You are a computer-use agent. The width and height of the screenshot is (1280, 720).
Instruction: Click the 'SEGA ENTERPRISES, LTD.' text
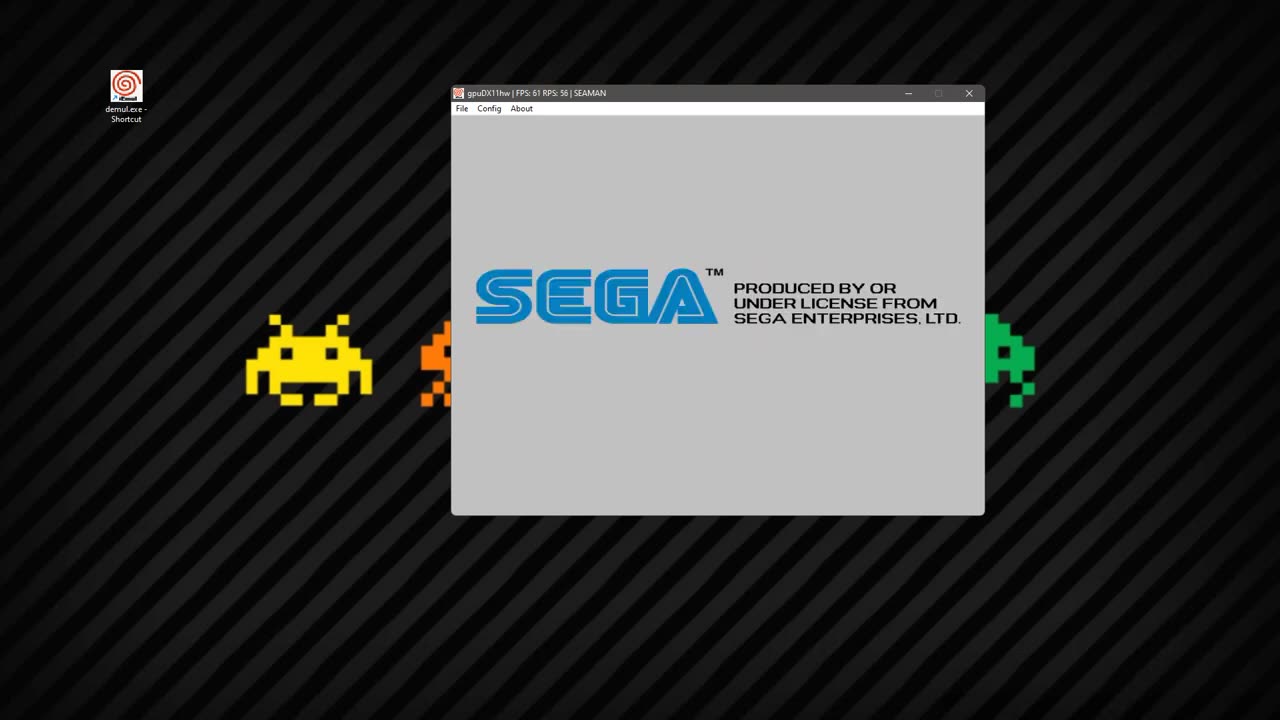pyautogui.click(x=847, y=319)
